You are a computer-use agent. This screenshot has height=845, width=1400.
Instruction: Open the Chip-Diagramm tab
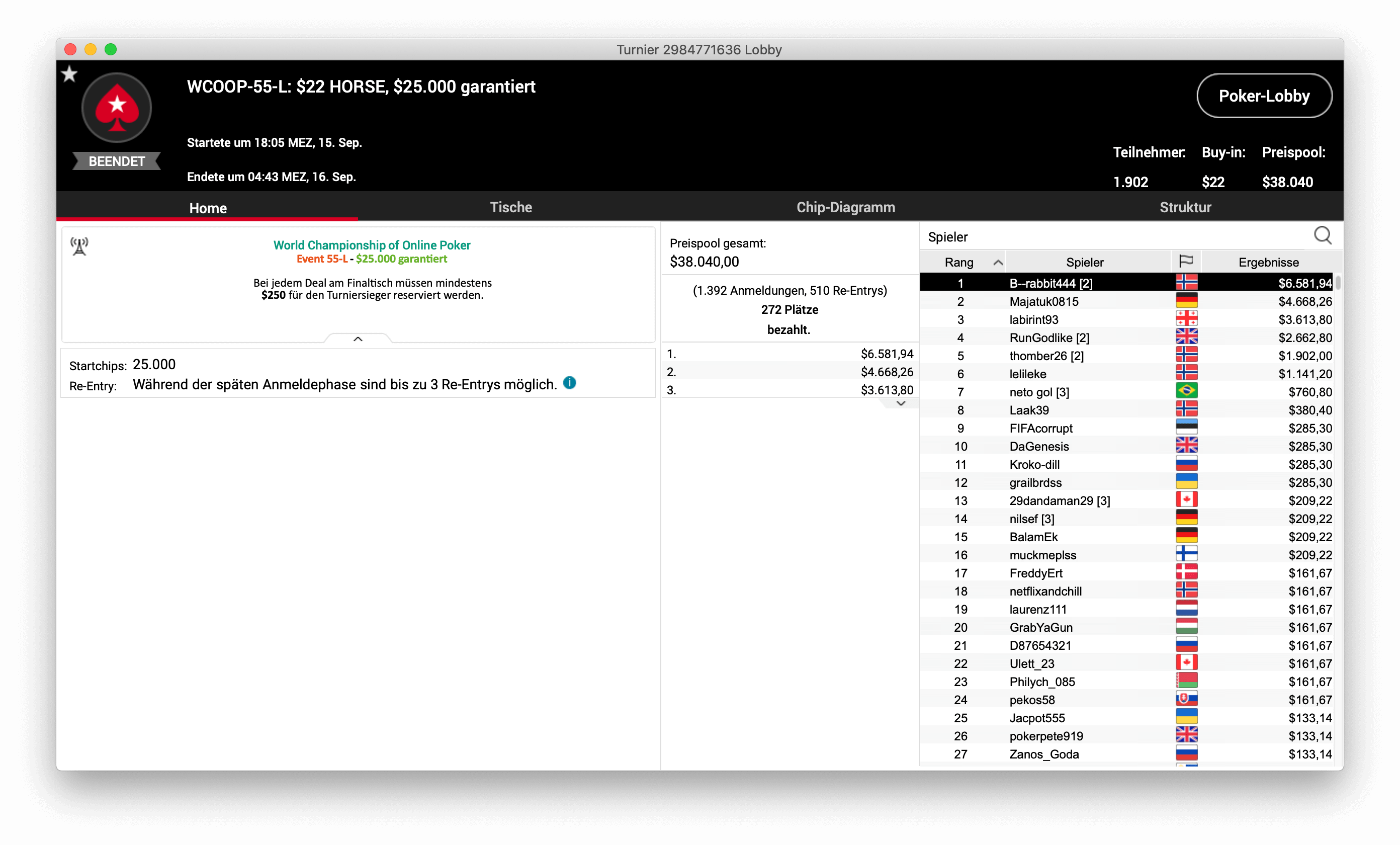tap(845, 207)
